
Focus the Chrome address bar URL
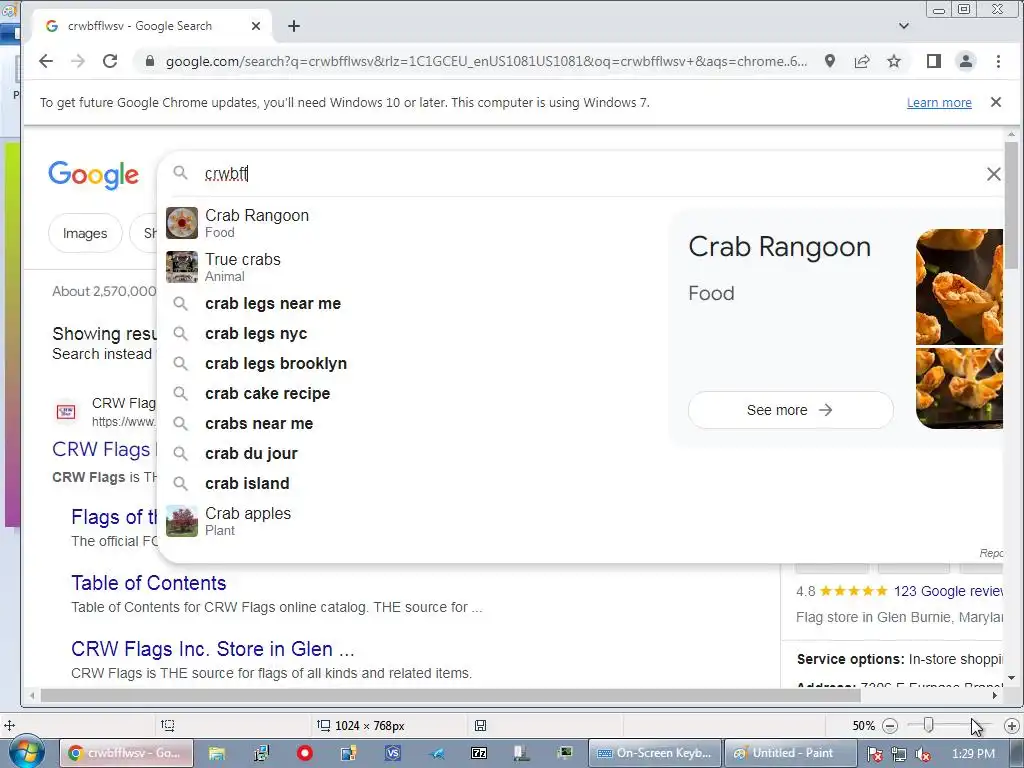click(x=486, y=61)
